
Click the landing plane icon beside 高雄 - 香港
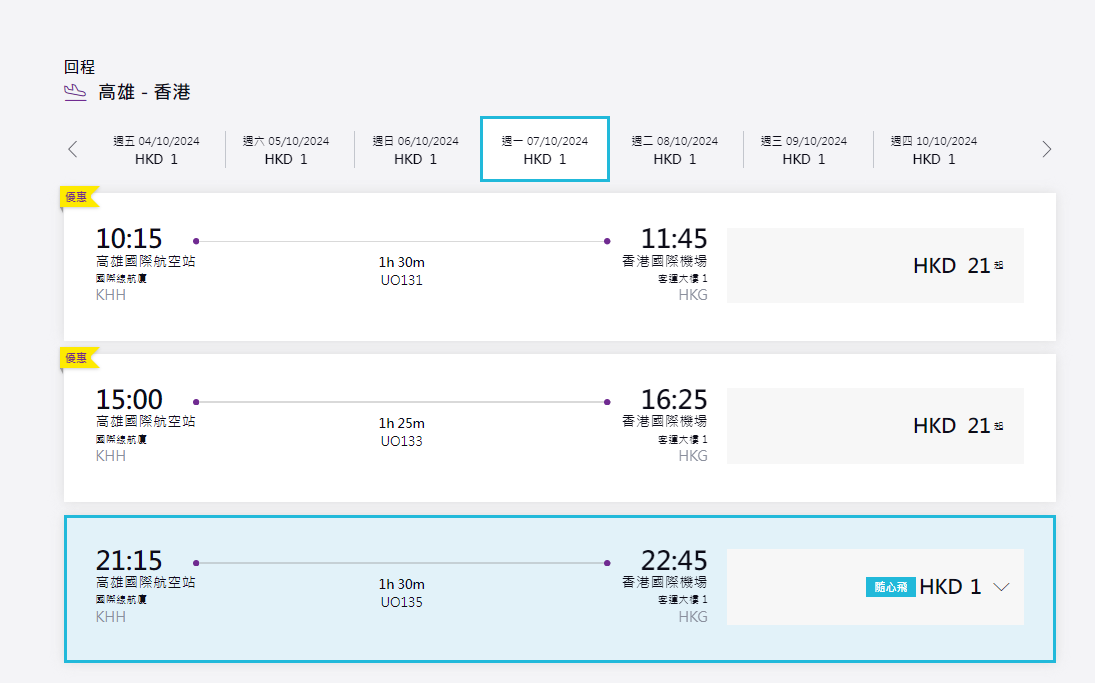pos(75,93)
